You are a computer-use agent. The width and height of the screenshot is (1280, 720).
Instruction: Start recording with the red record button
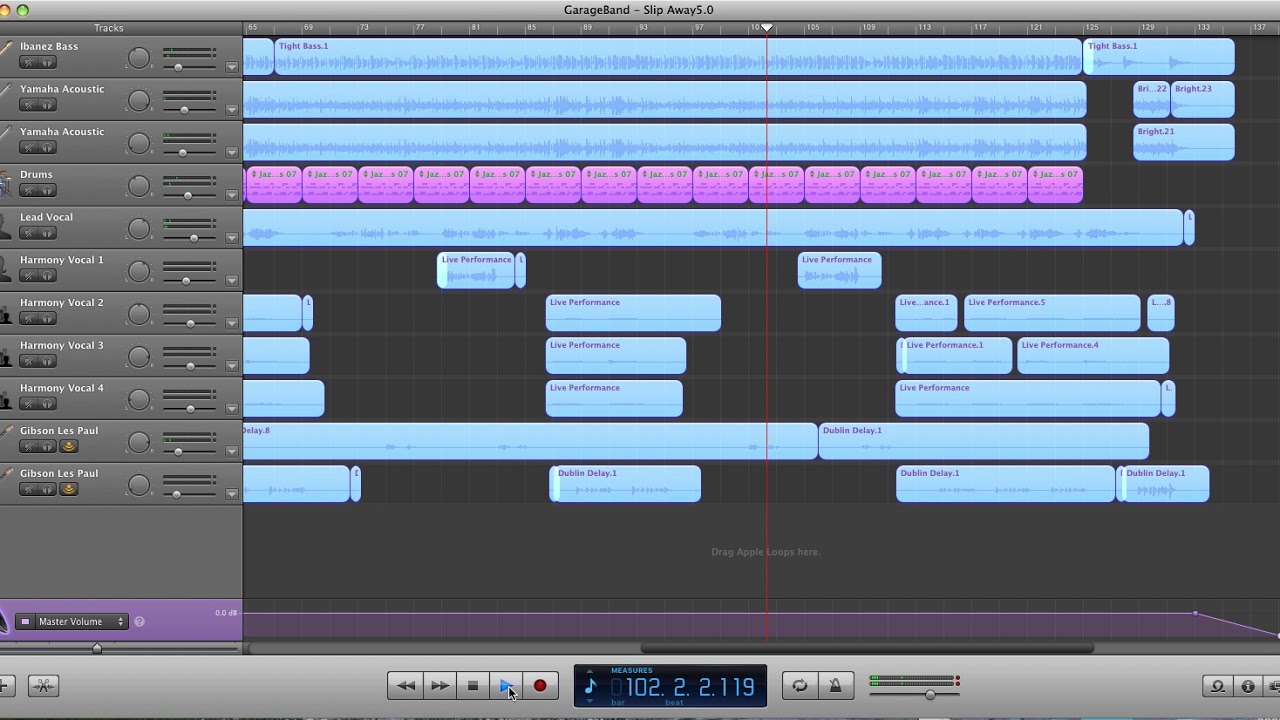coord(540,686)
